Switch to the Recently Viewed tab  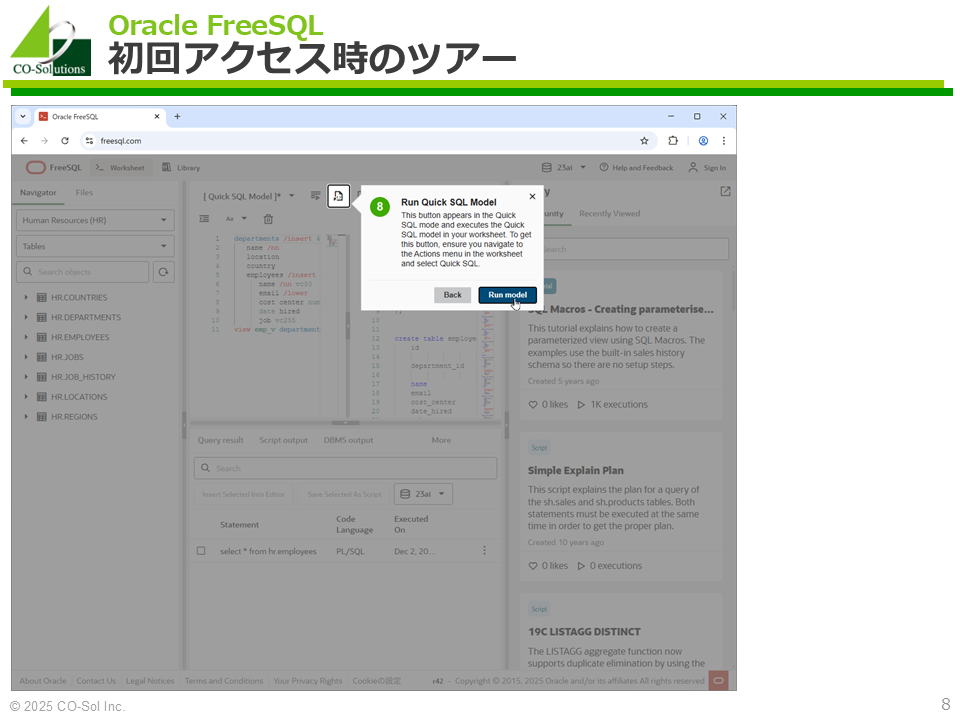(609, 214)
